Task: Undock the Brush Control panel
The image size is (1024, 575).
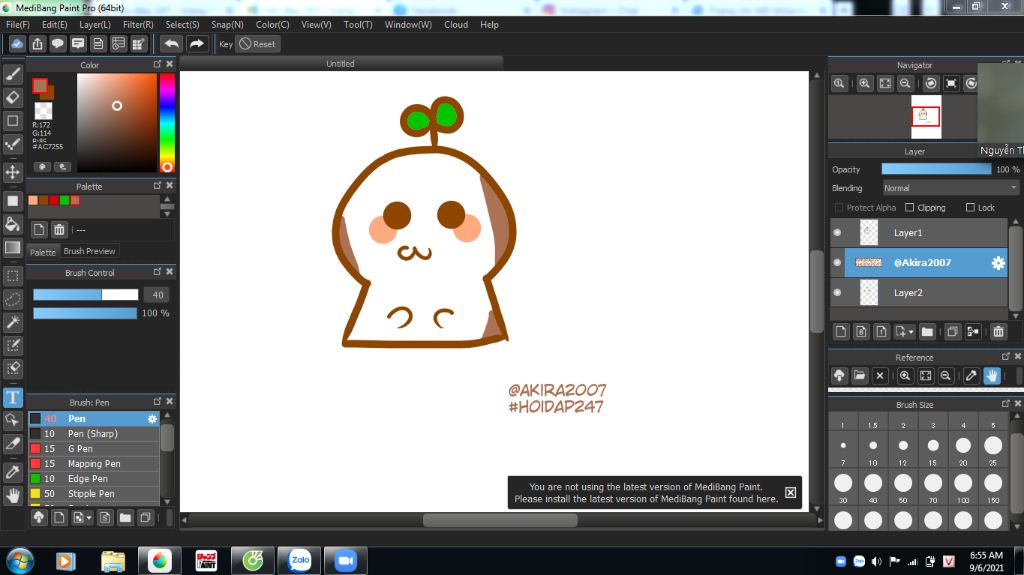Action: pos(157,272)
